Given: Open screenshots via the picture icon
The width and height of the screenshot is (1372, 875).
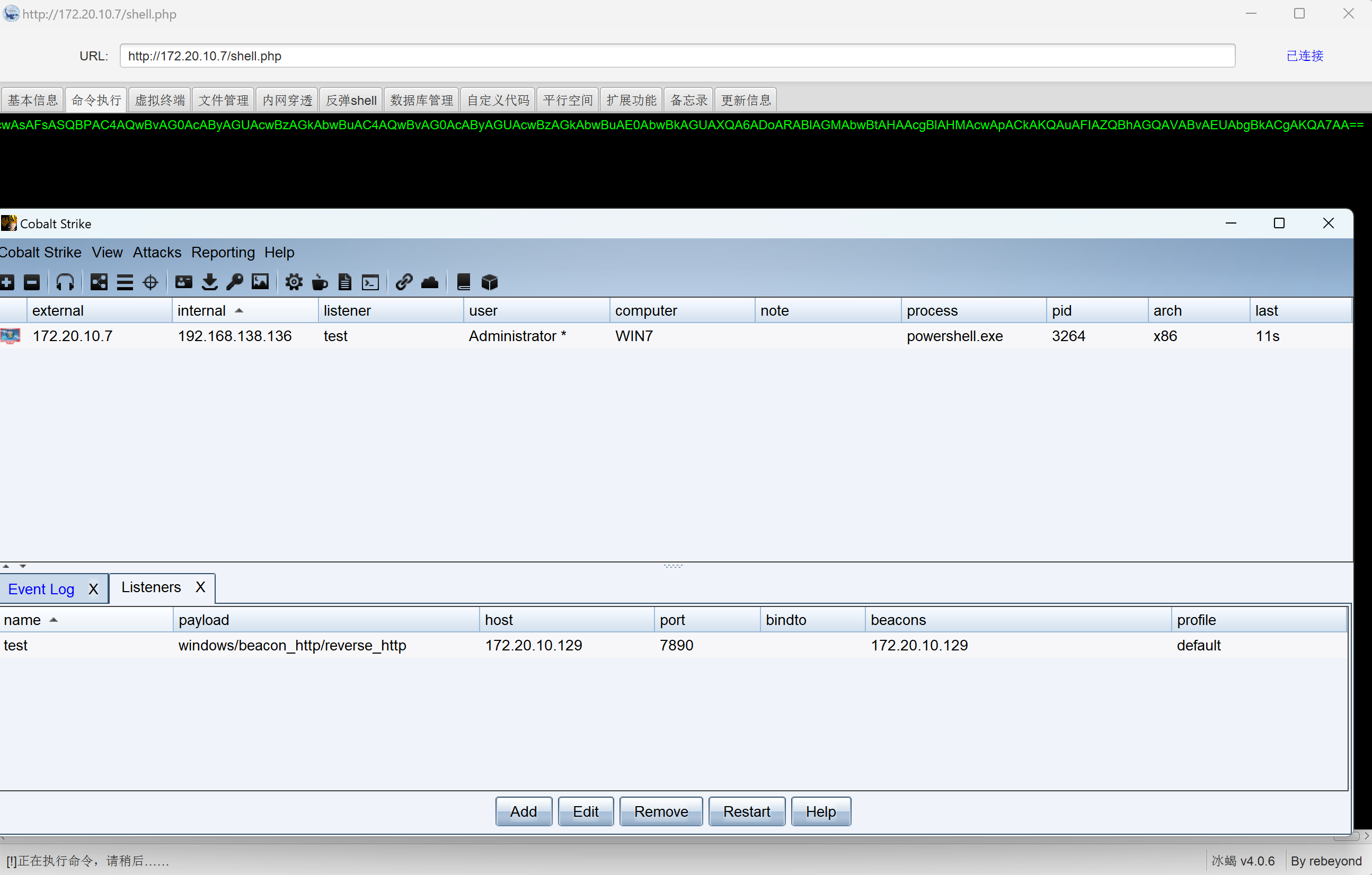Looking at the screenshot, I should point(260,282).
